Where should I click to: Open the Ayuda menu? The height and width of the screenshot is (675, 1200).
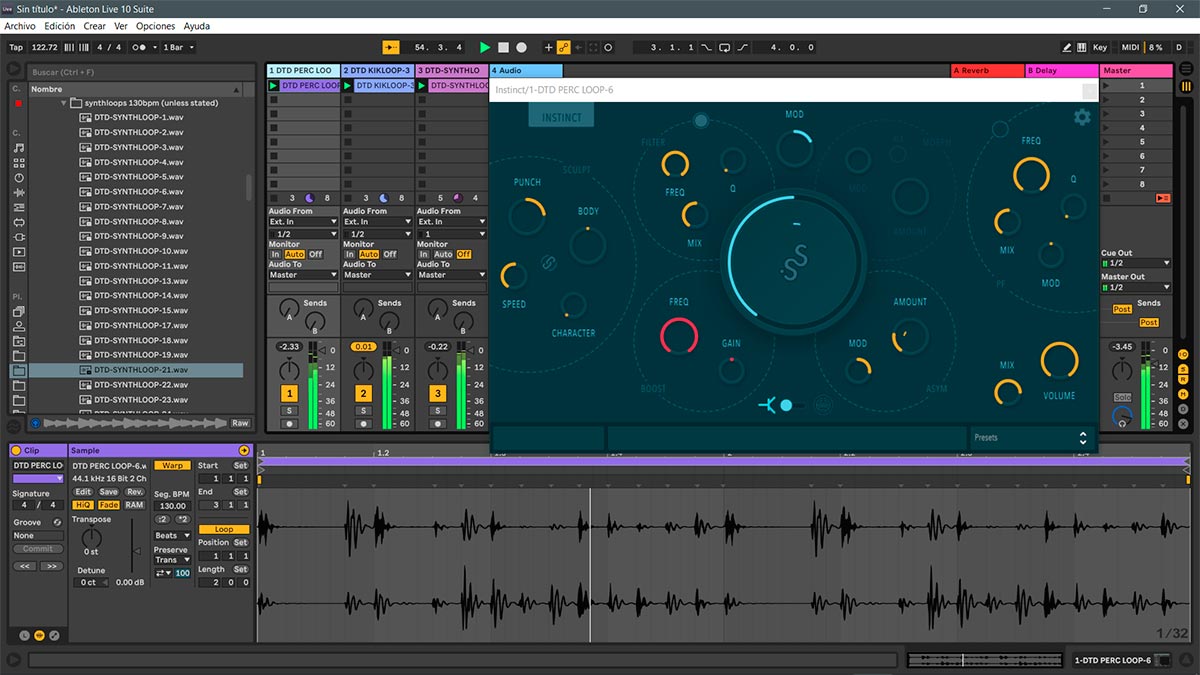point(197,26)
